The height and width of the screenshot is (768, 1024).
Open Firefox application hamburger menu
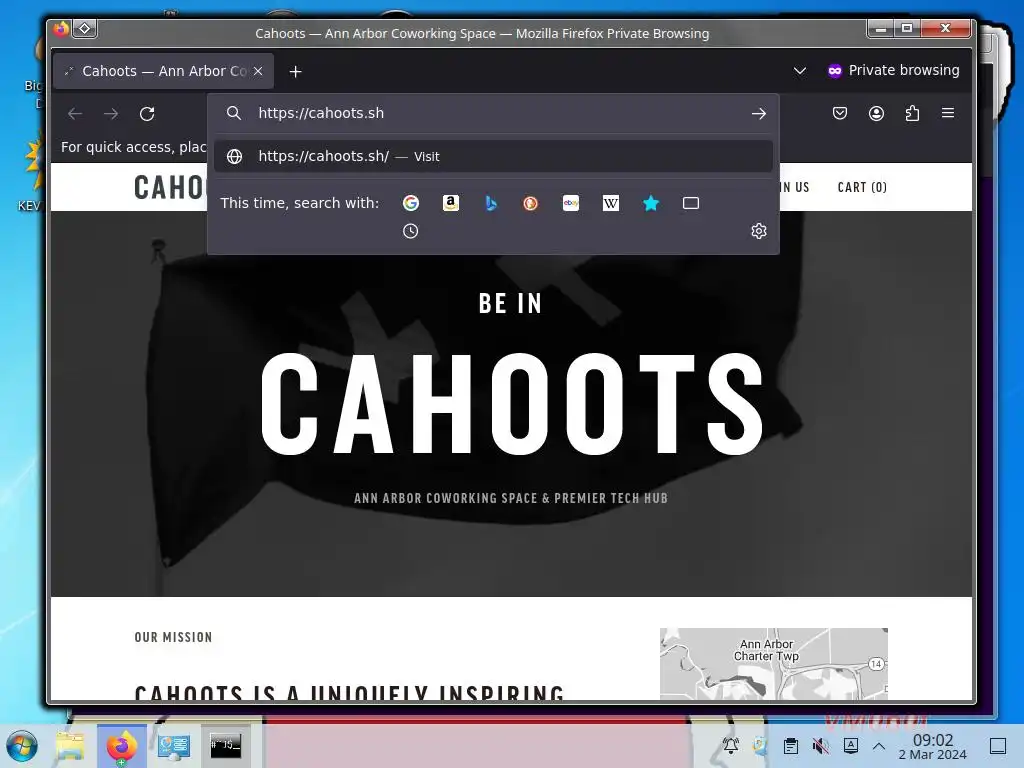click(948, 114)
